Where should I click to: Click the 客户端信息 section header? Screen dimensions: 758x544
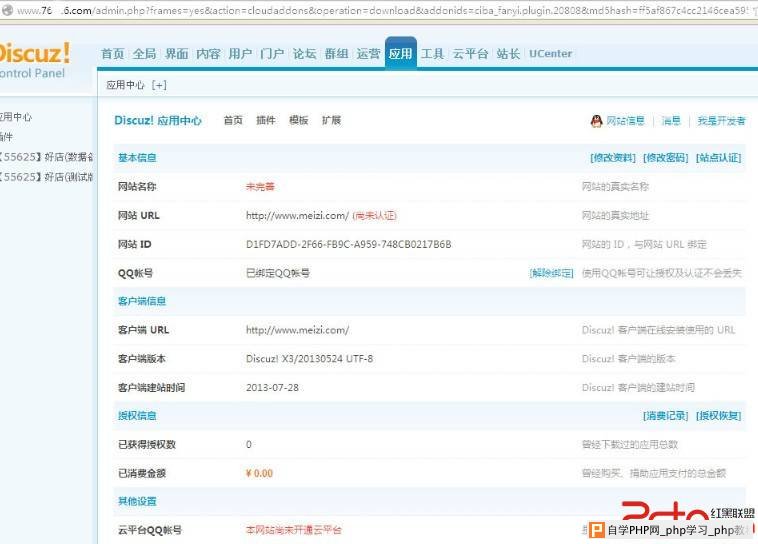point(142,301)
